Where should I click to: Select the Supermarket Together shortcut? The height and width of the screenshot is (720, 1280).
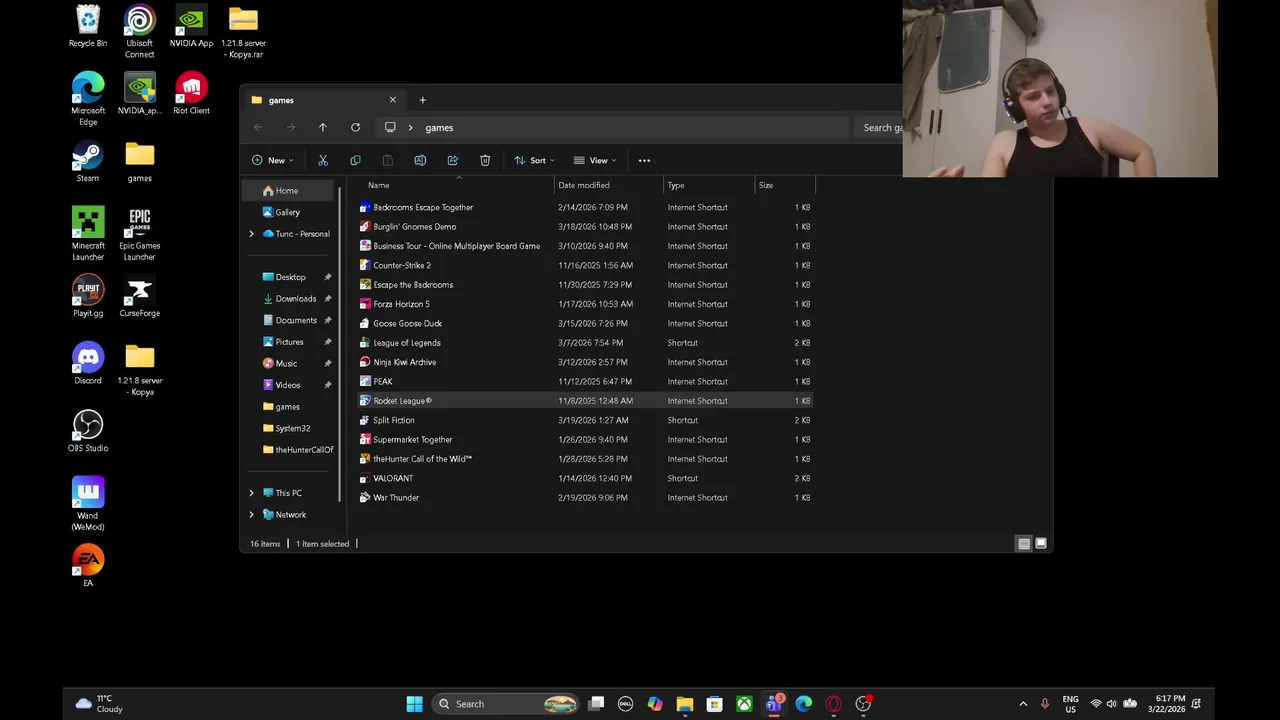pyautogui.click(x=585, y=440)
